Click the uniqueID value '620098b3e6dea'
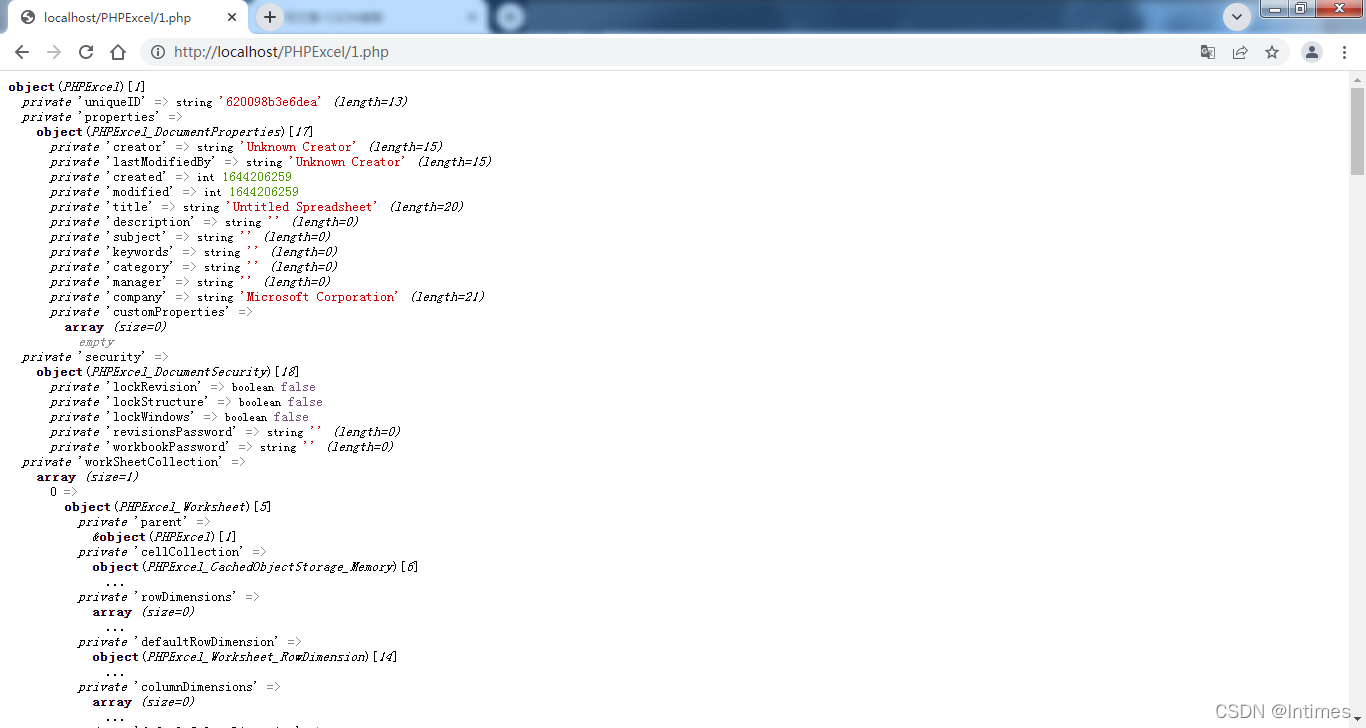Screen dimensions: 1366x728 pyautogui.click(x=270, y=102)
